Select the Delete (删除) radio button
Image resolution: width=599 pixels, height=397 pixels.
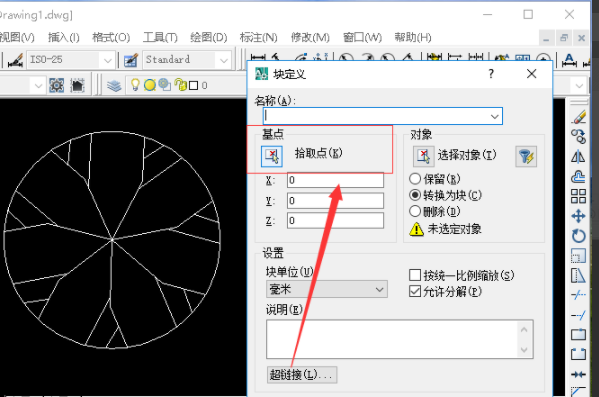pos(415,211)
